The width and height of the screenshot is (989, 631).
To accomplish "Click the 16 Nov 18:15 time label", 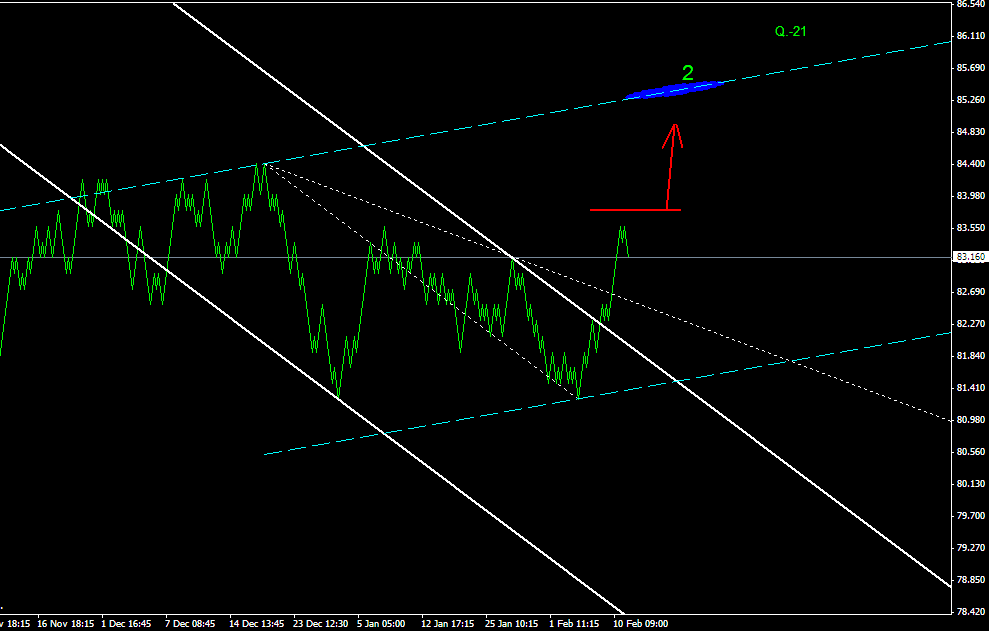I will pos(66,623).
